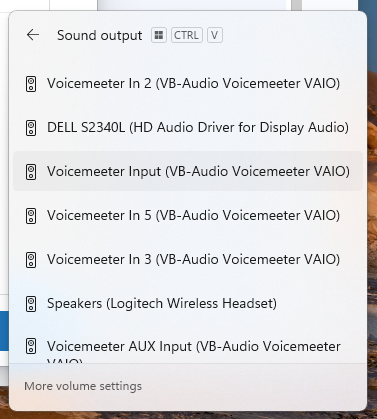
Task: Click speaker icon beside Logitech Wireless Headset
Action: click(31, 304)
